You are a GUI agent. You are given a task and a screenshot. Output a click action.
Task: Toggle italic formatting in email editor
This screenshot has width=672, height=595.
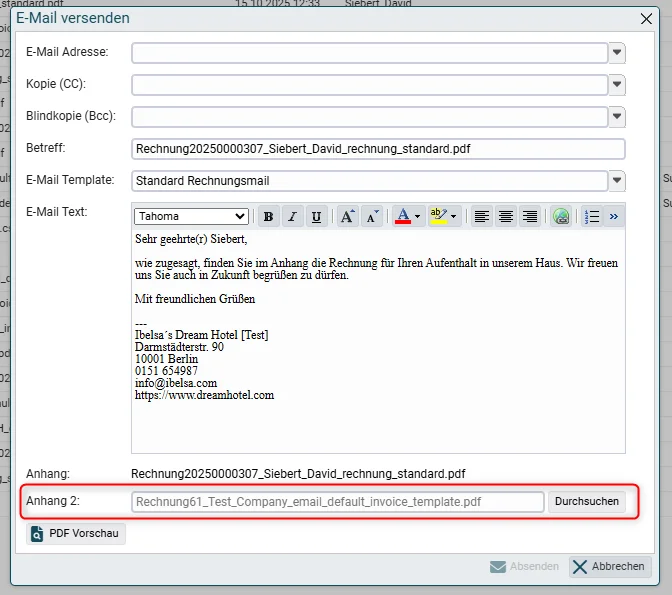pyautogui.click(x=292, y=216)
